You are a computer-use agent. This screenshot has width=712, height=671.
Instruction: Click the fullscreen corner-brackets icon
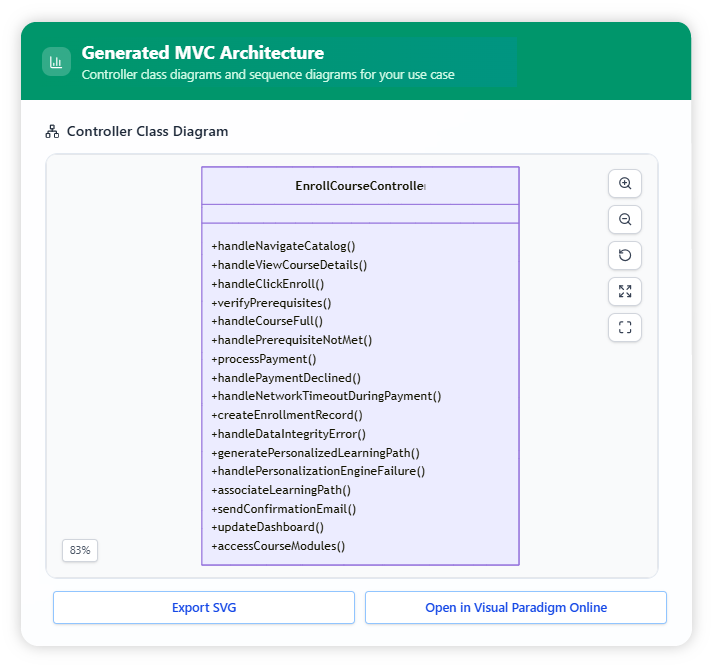(x=625, y=328)
